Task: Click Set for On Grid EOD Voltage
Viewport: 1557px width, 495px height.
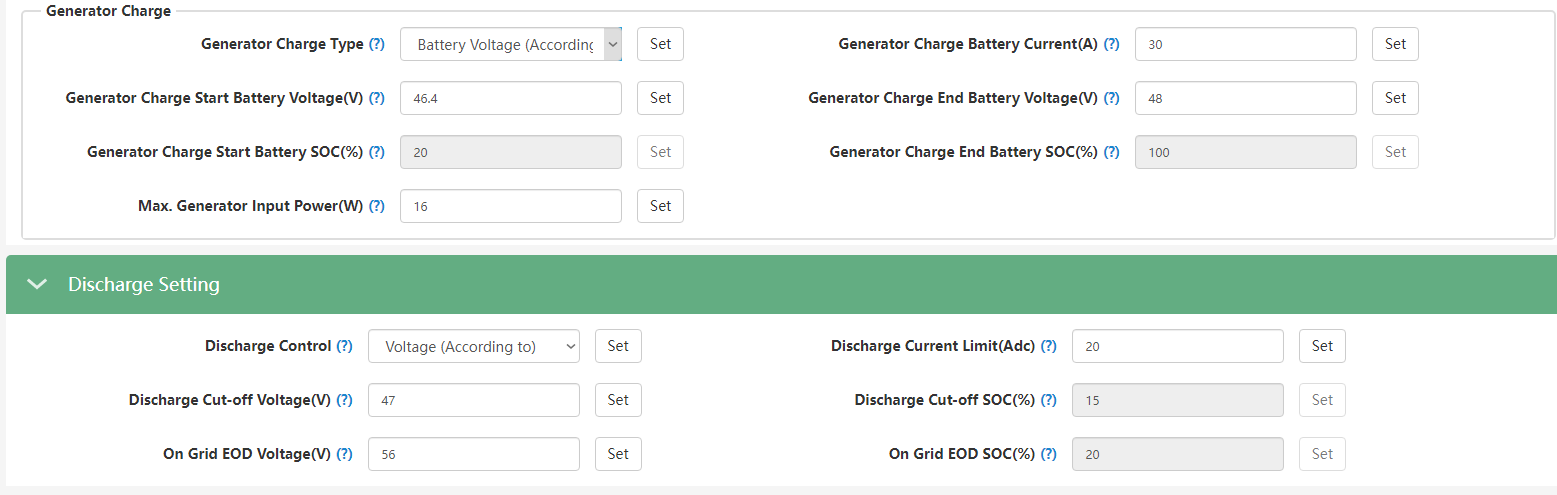Action: click(x=618, y=454)
